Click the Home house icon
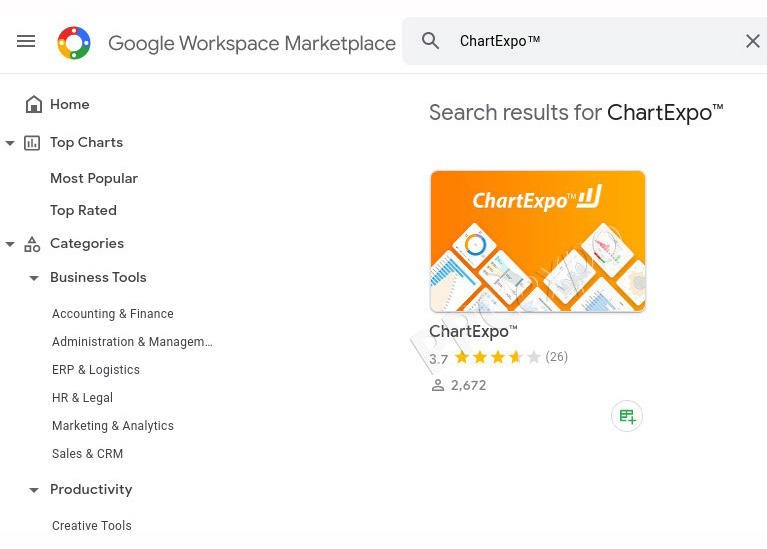767x549 pixels. 34,104
